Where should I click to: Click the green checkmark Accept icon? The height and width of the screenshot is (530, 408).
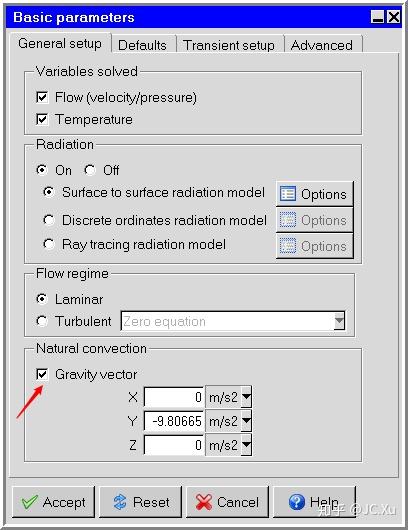point(29,502)
